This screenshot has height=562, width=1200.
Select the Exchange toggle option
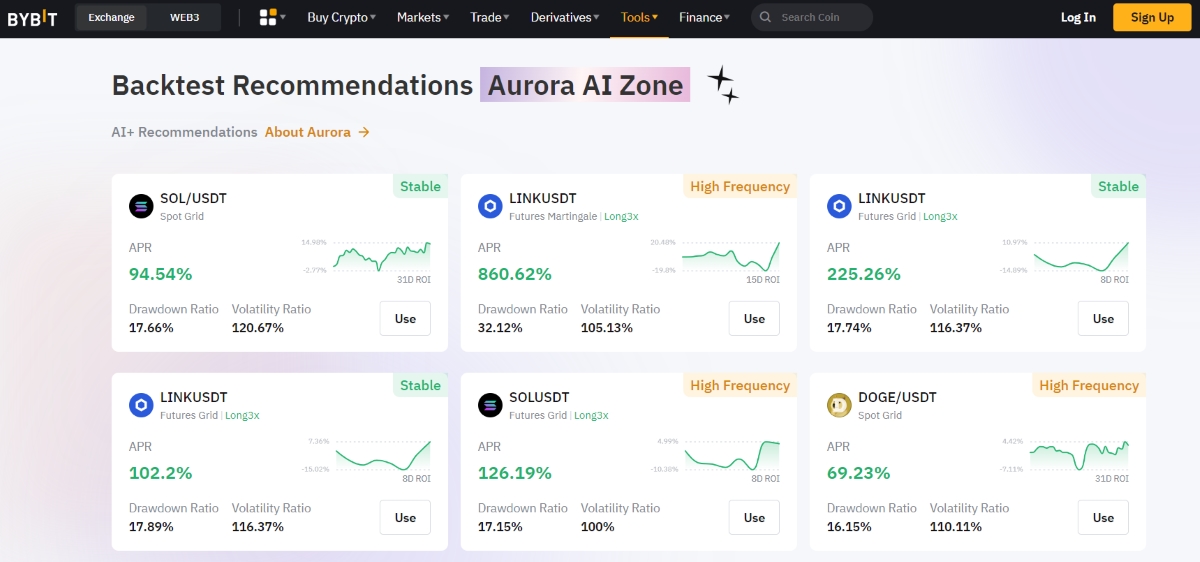pos(111,17)
